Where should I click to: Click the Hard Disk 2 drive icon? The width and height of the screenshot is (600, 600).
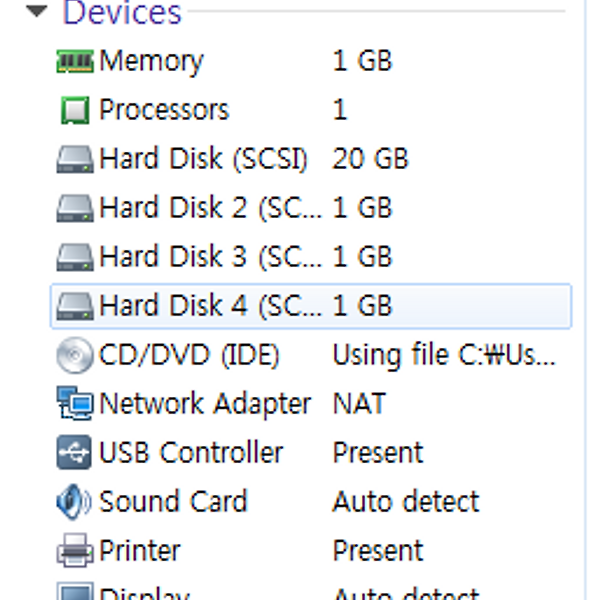click(75, 208)
